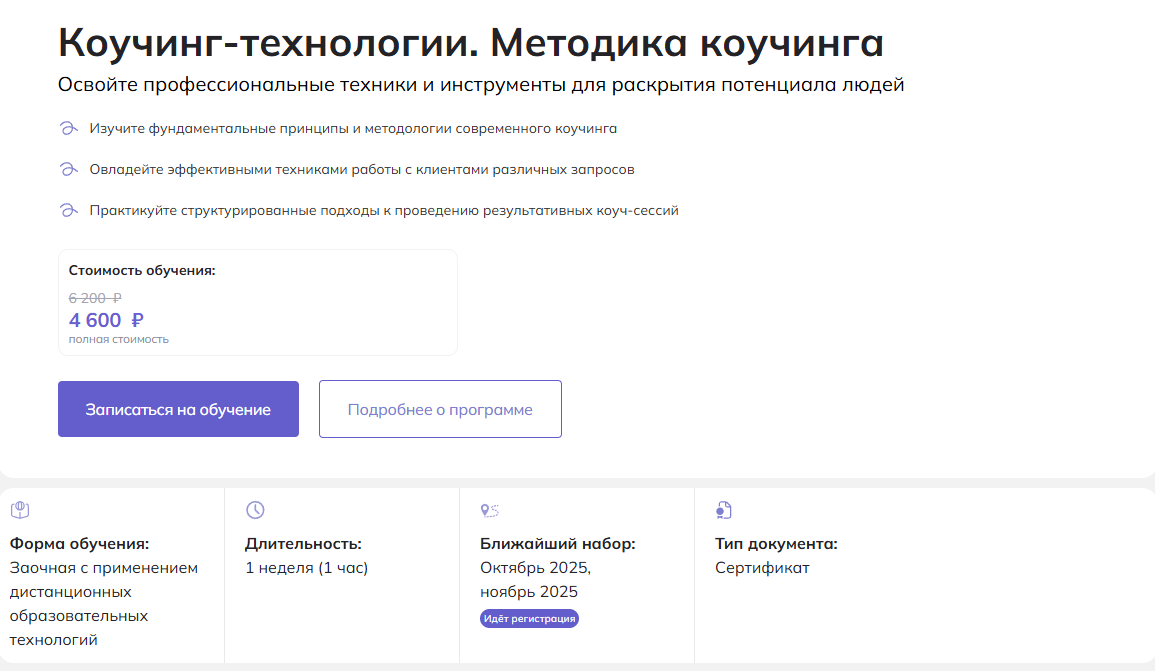Click the certificate icon above "Тип документа"

coord(724,511)
